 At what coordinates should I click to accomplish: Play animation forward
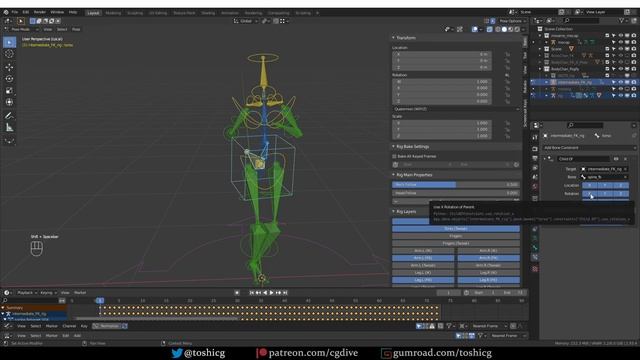pyautogui.click(x=271, y=293)
